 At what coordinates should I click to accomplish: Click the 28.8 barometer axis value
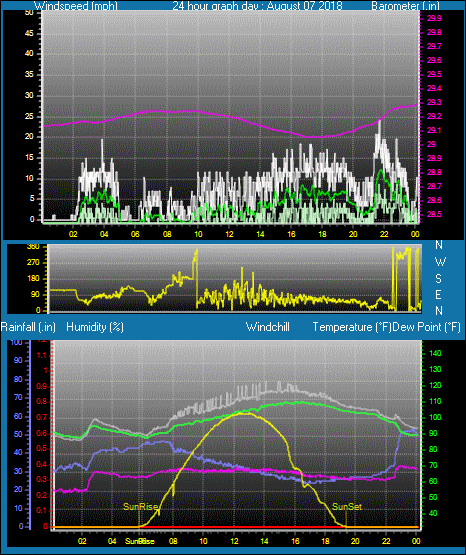click(434, 172)
